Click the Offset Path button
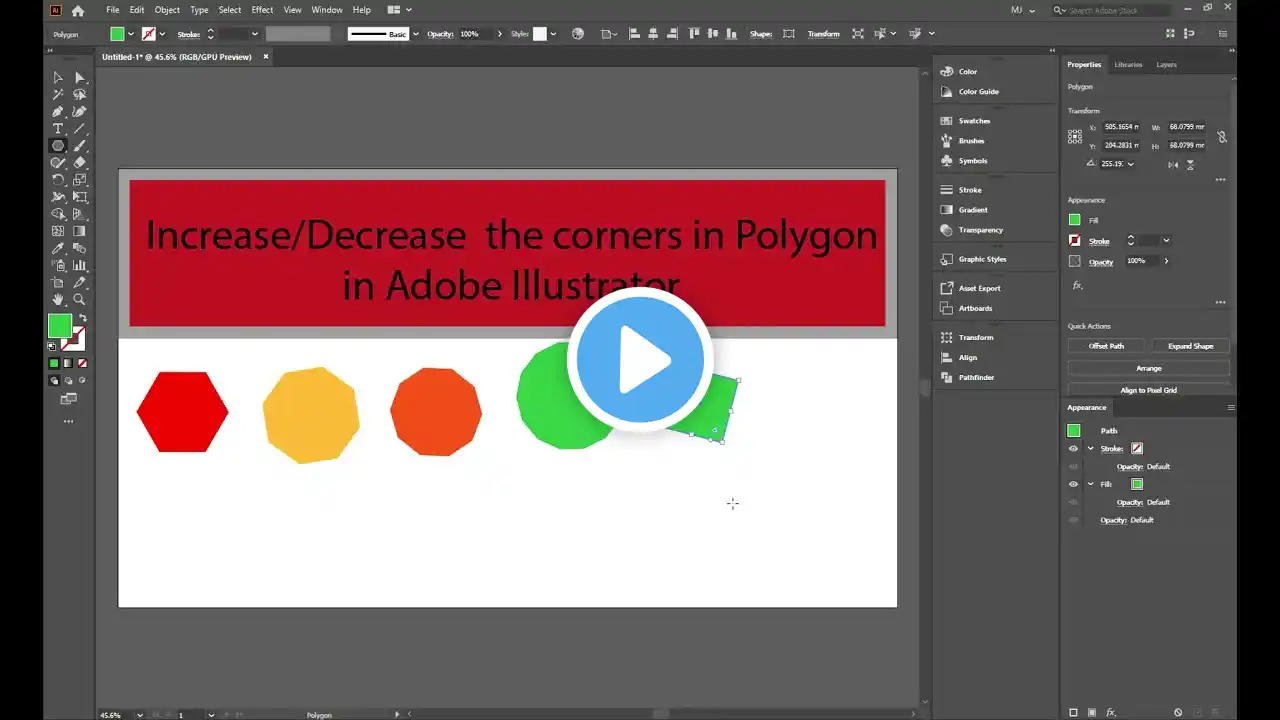 click(x=1107, y=346)
